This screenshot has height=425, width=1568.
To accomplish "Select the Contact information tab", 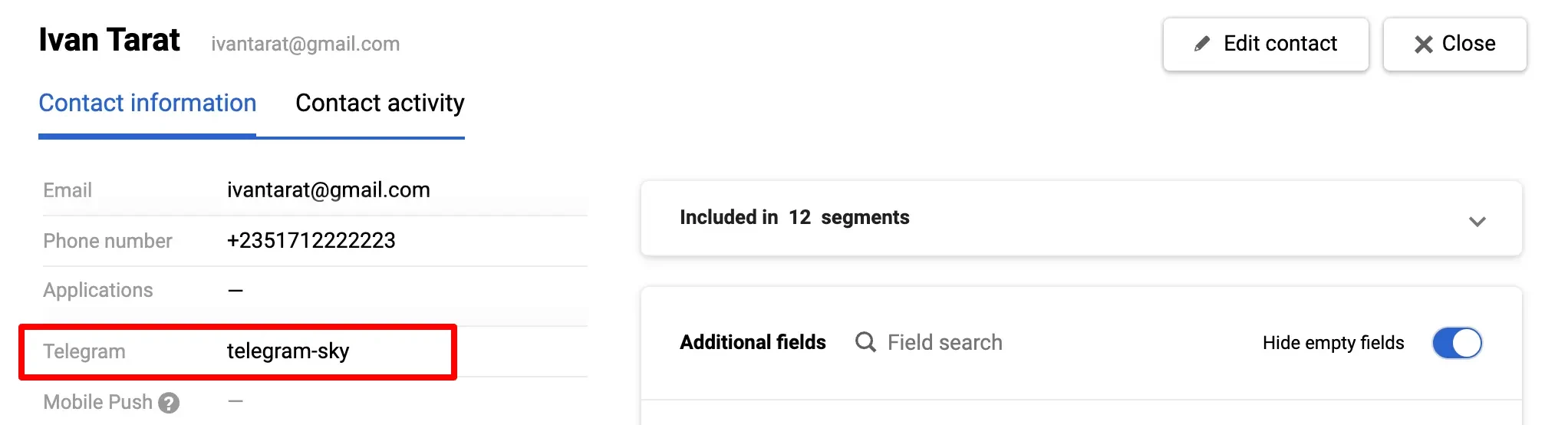I will pyautogui.click(x=147, y=104).
